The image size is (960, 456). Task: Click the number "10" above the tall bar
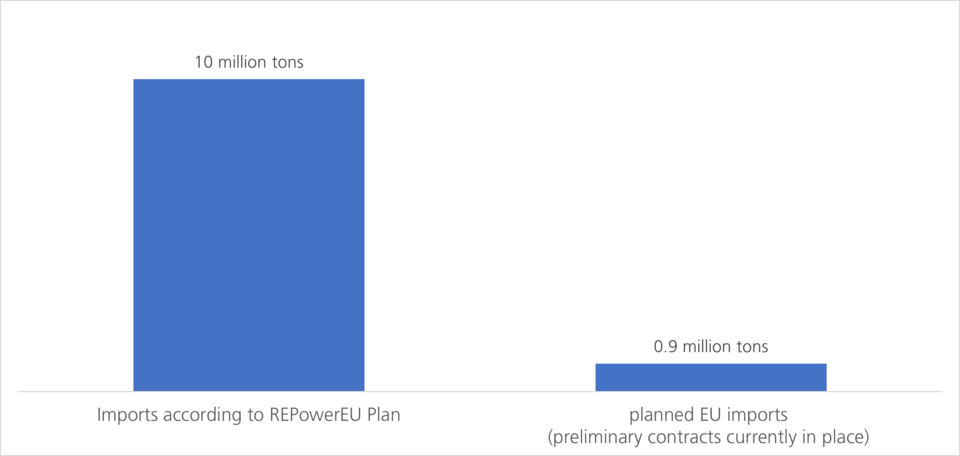(203, 63)
